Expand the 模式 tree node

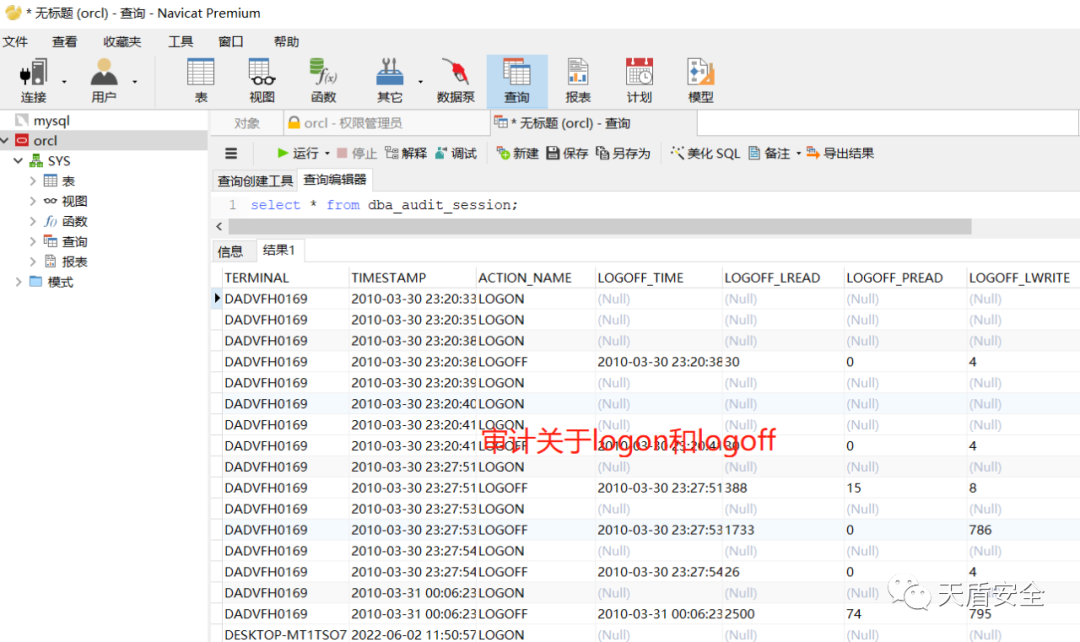click(x=18, y=282)
